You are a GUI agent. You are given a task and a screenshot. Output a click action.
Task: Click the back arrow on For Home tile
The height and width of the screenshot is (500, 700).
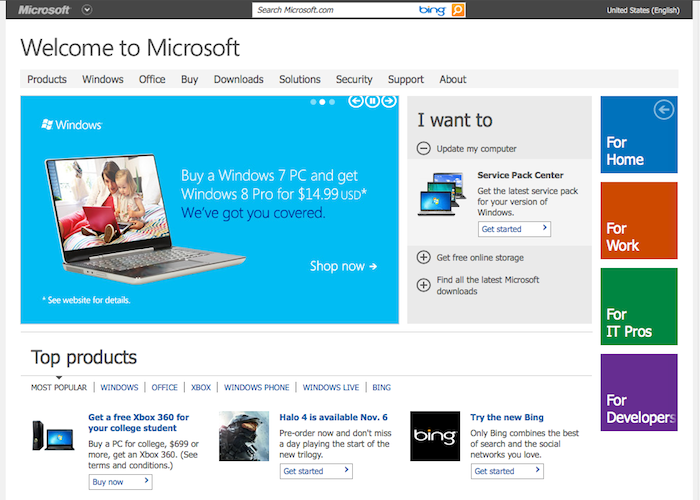pos(664,109)
